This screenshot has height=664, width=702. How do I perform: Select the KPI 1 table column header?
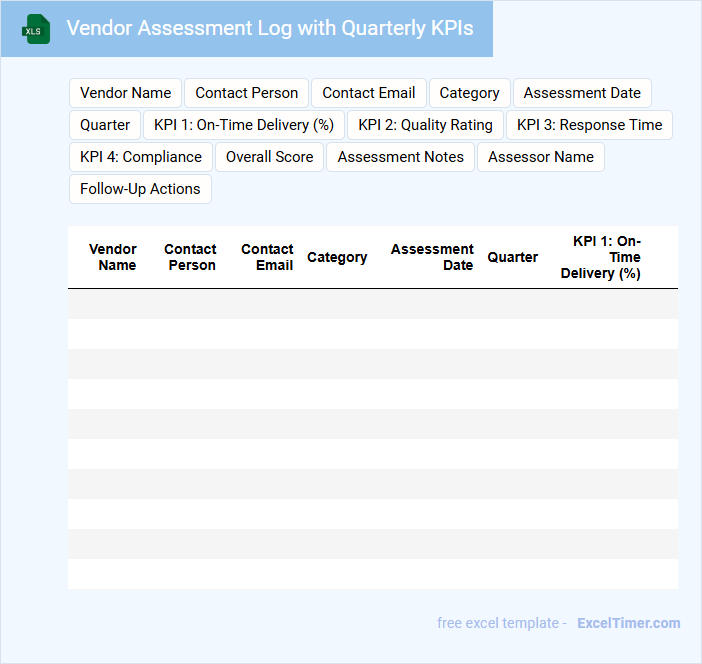(601, 257)
